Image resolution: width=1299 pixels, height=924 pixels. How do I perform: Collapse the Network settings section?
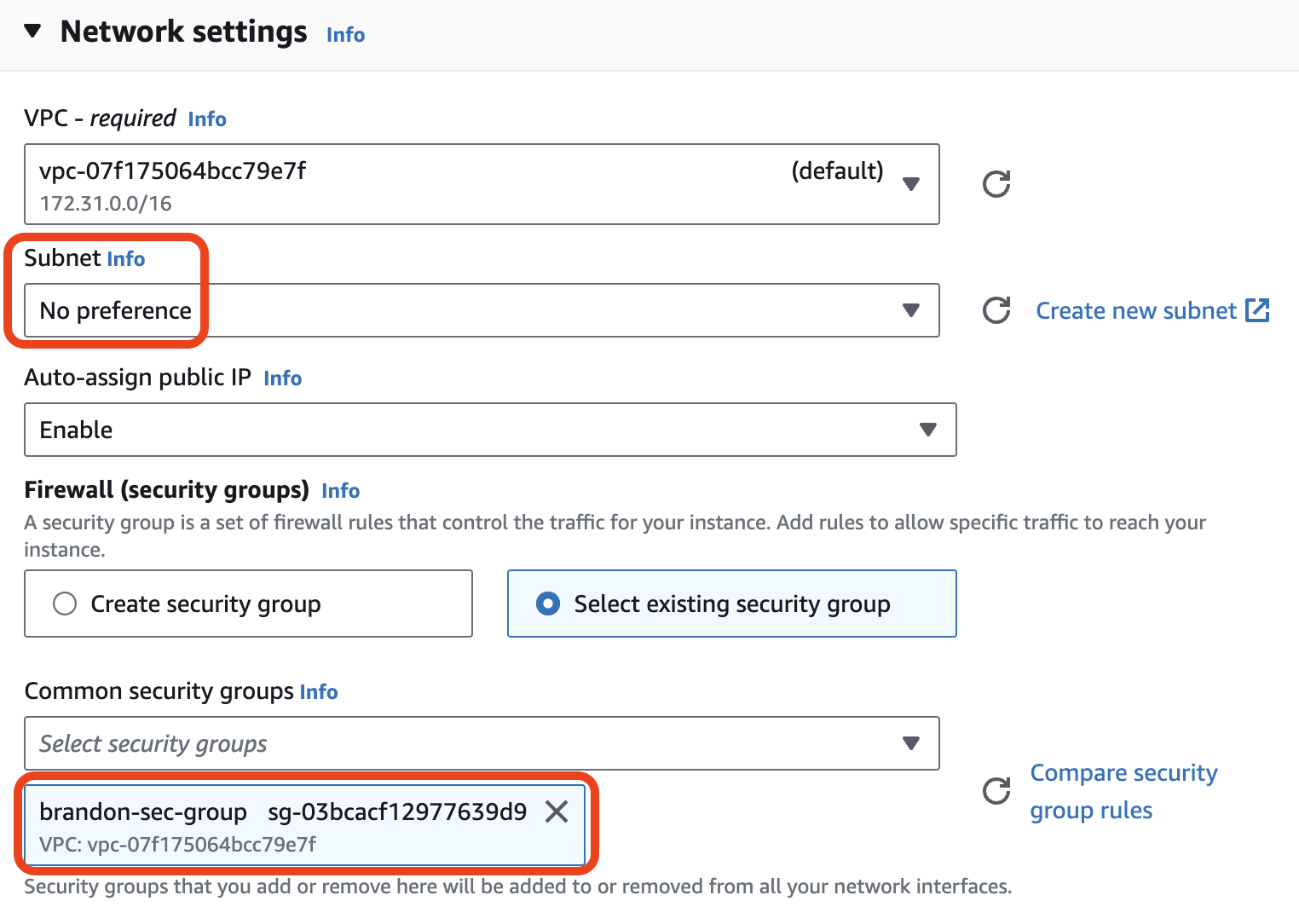click(32, 32)
